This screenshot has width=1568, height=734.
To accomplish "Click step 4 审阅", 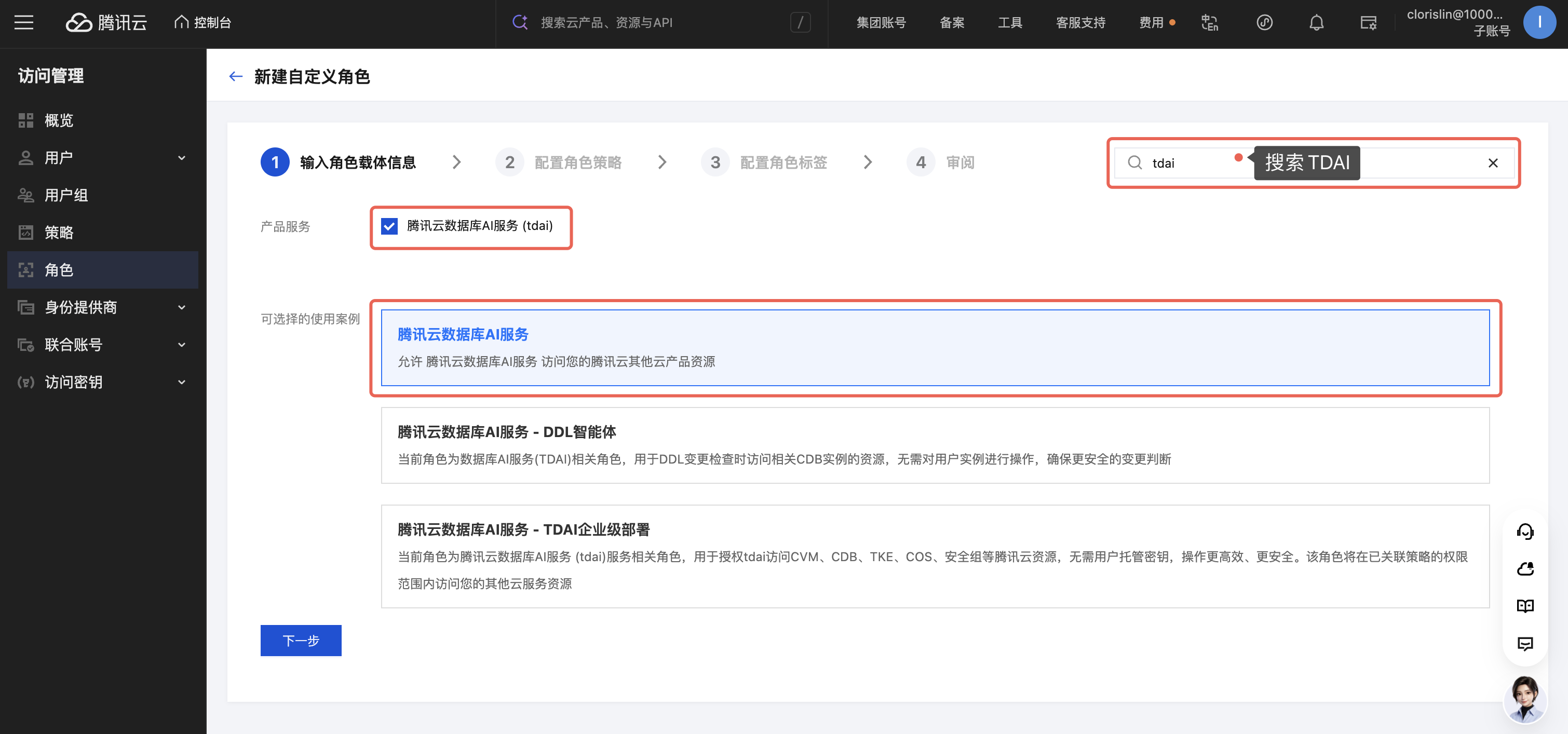I will coord(940,162).
